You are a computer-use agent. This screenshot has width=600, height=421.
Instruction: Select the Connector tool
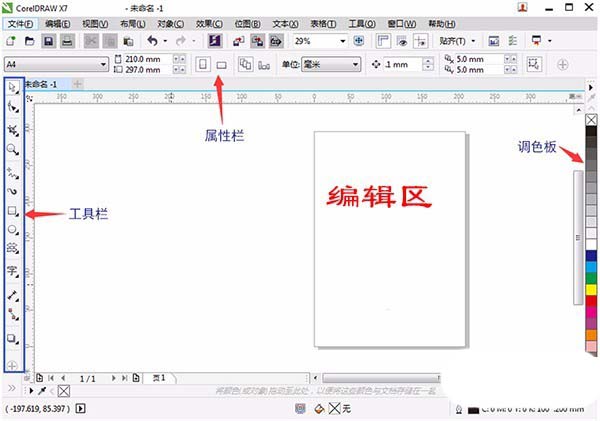click(x=13, y=315)
